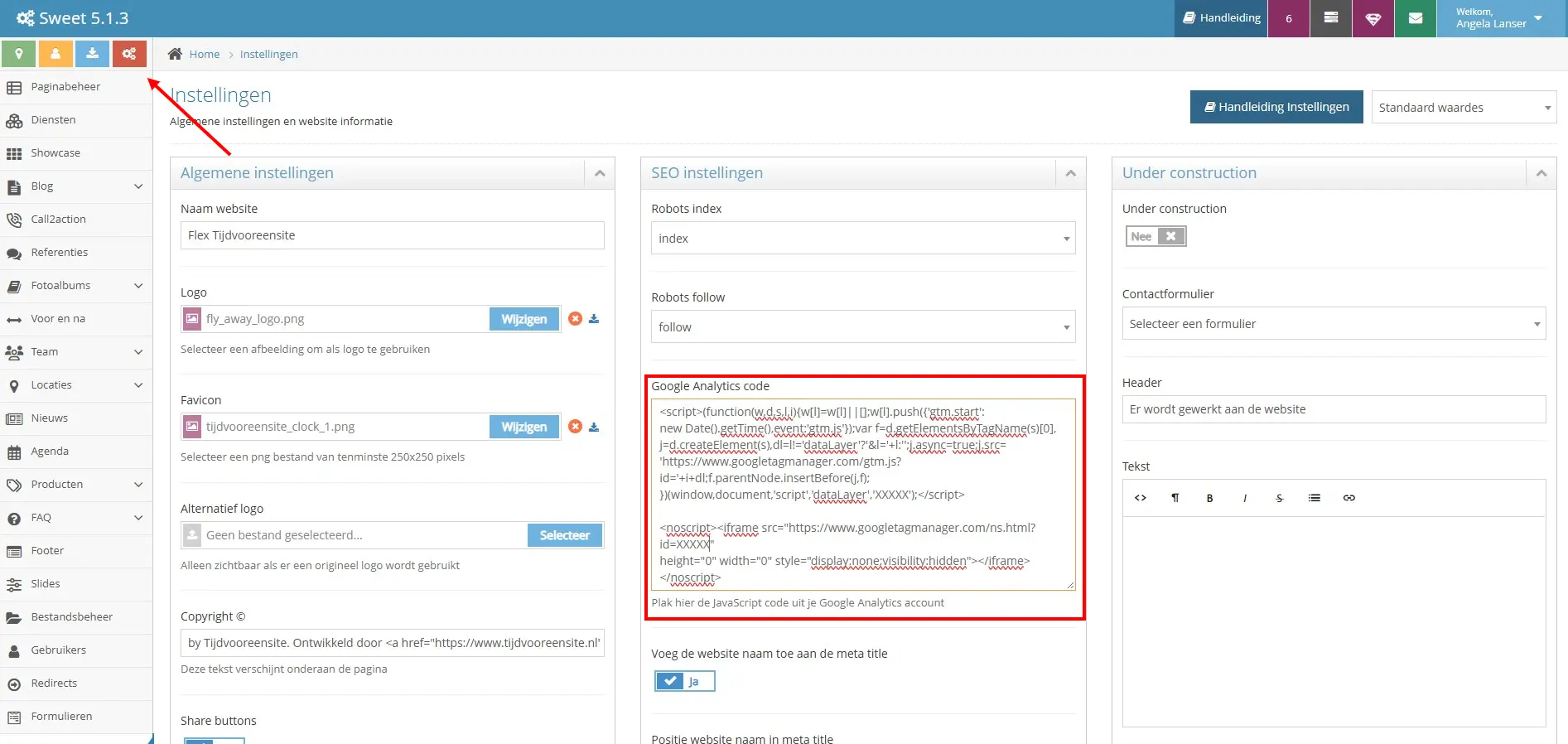Open Slides in the sidebar
The width and height of the screenshot is (1568, 744).
tap(76, 584)
